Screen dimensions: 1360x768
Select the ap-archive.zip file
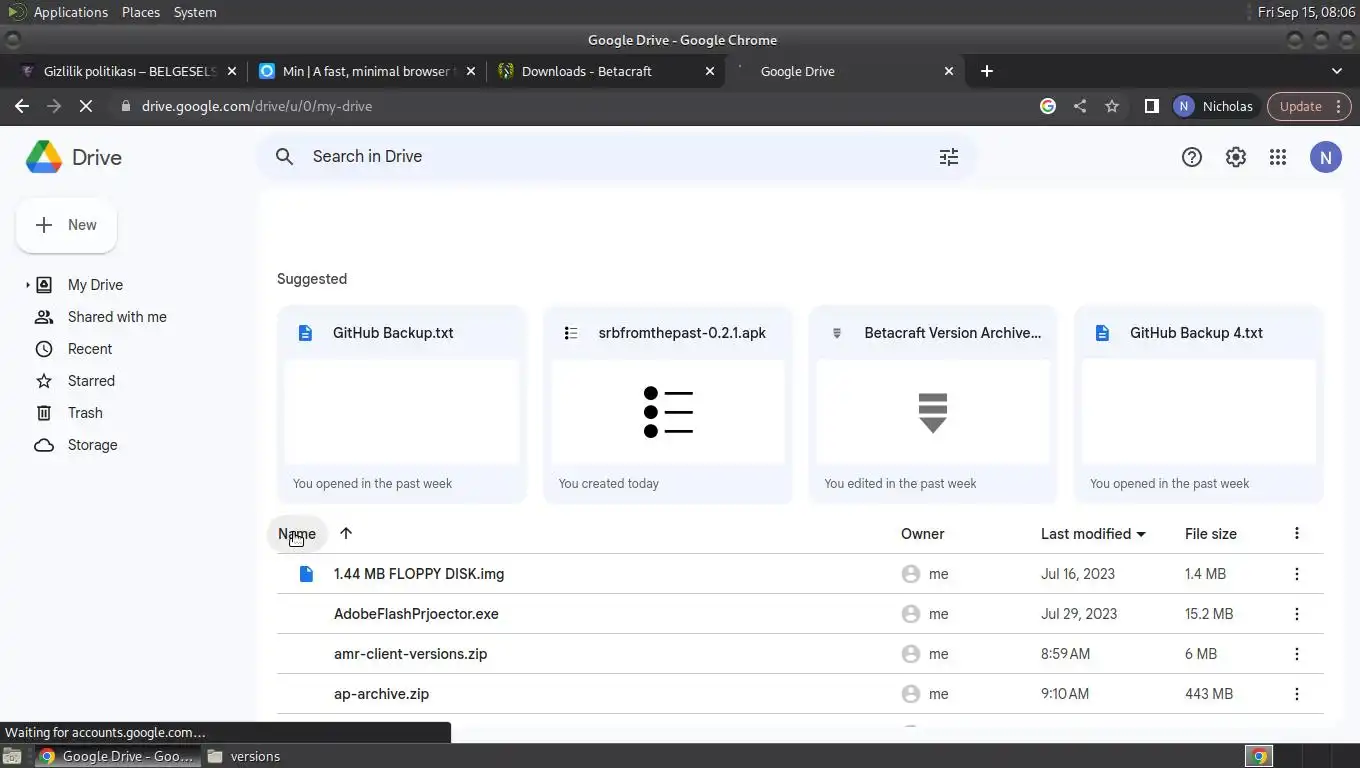tap(800, 694)
